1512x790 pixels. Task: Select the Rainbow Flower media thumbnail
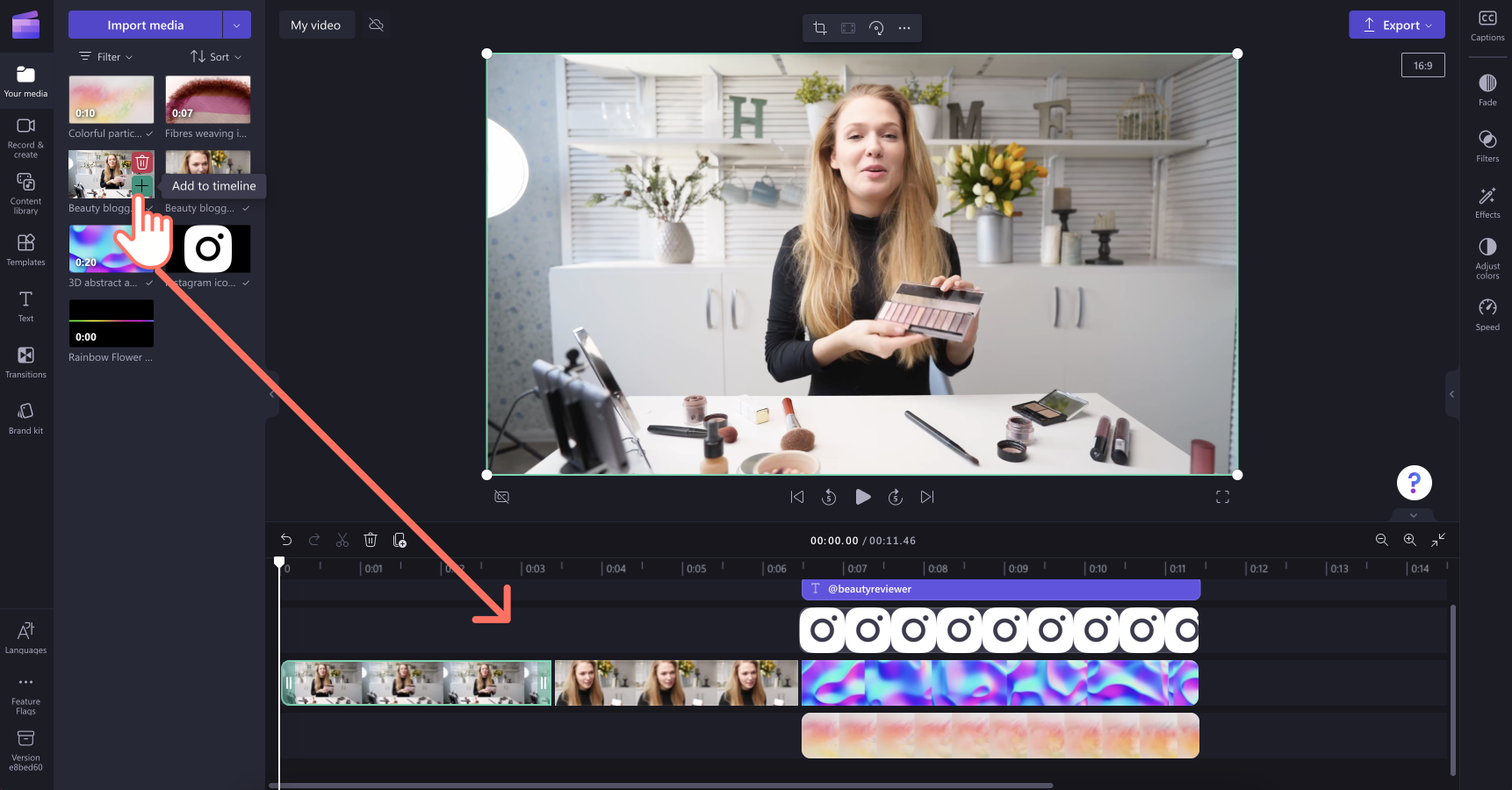pyautogui.click(x=112, y=323)
